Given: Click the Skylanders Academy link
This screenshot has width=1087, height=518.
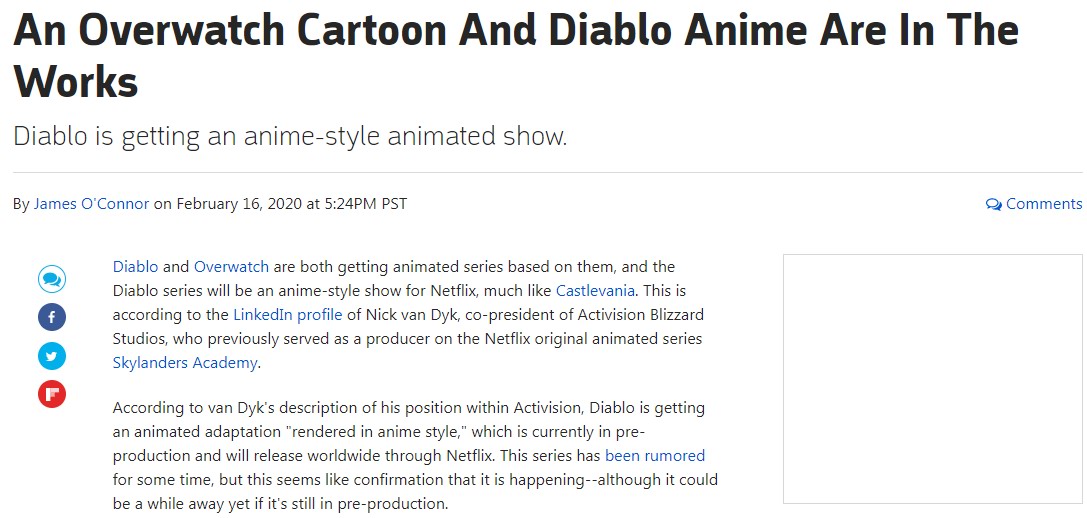Looking at the screenshot, I should 185,363.
